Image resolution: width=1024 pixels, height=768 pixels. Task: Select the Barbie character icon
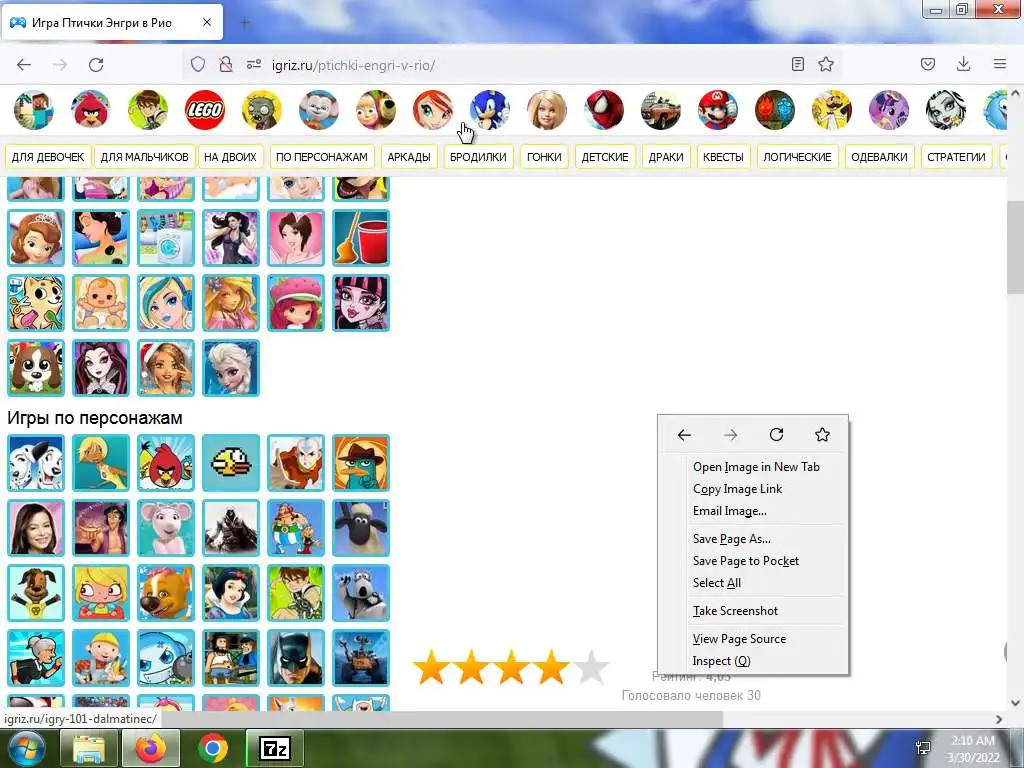click(547, 110)
